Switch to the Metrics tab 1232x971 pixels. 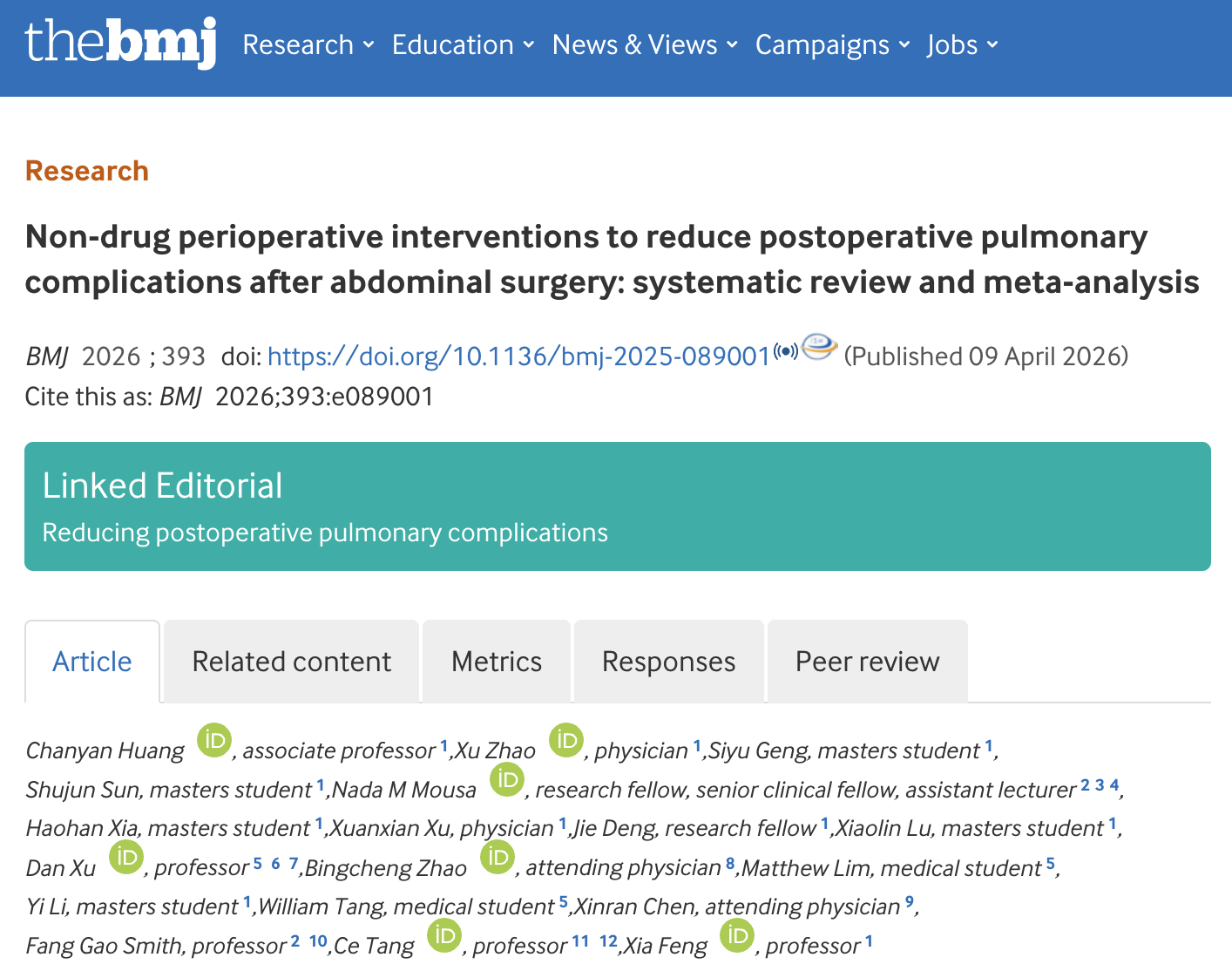pyautogui.click(x=497, y=662)
